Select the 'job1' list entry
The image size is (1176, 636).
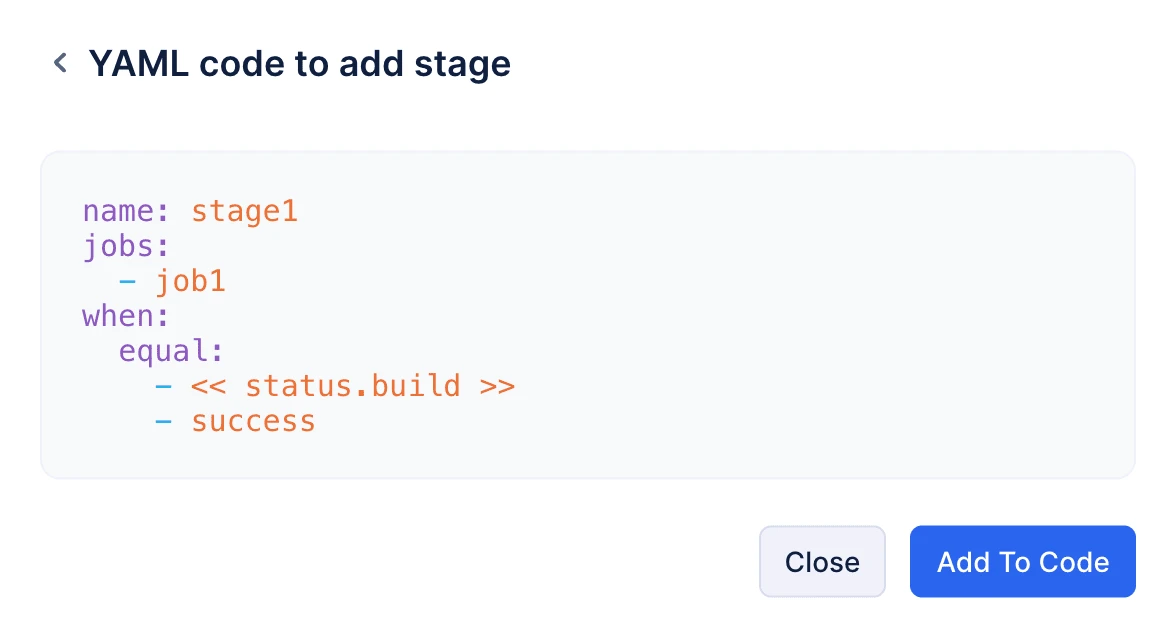tap(190, 281)
